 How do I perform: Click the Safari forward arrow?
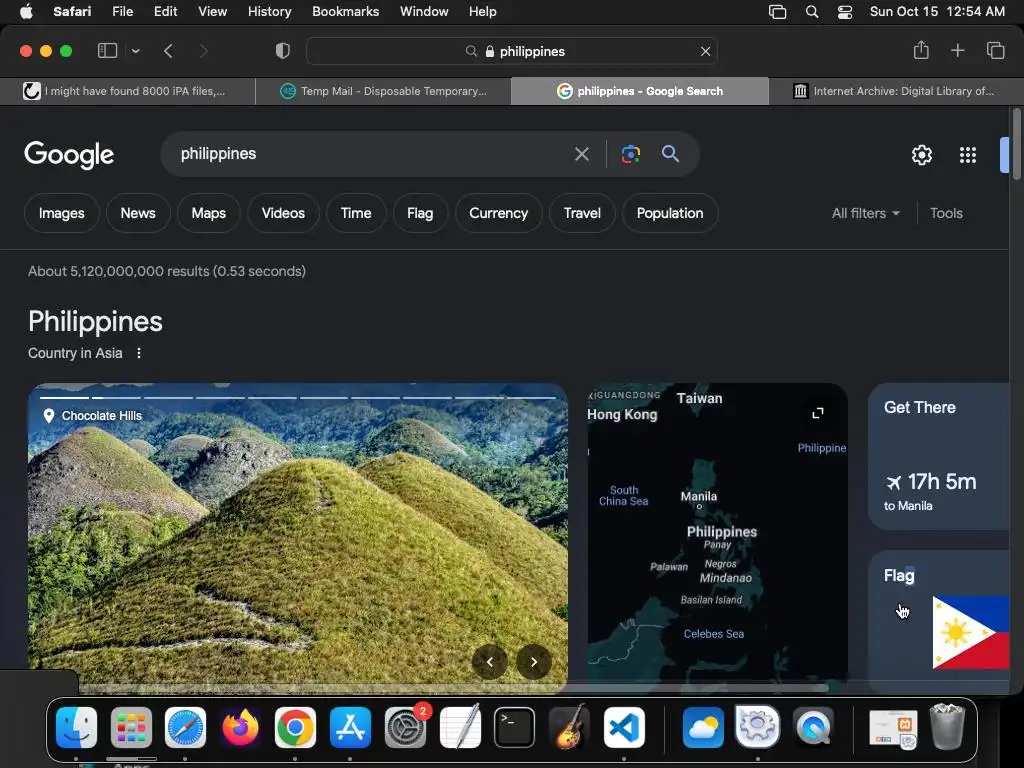(x=203, y=51)
